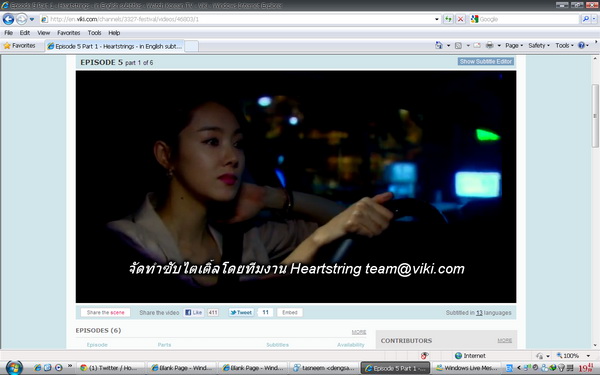The width and height of the screenshot is (600, 375).
Task: Open the Favorites menu
Action: [69, 33]
